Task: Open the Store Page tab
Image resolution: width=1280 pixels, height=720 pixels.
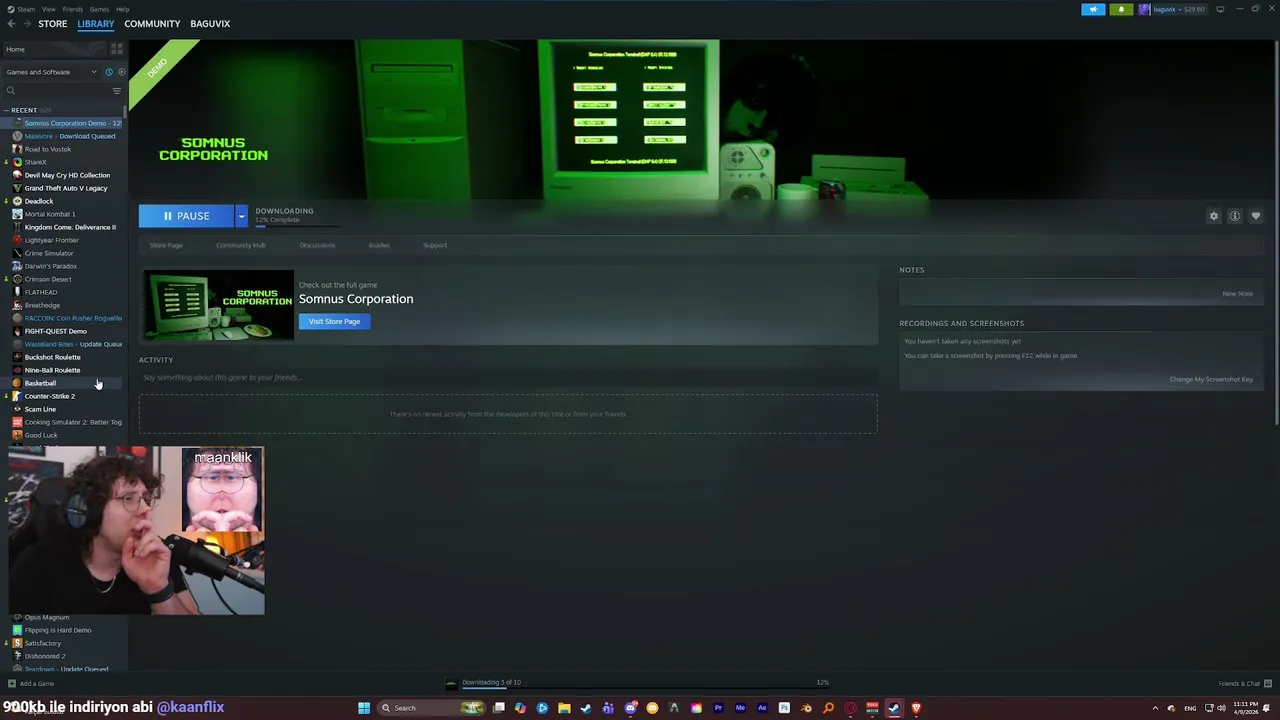Action: 166,245
